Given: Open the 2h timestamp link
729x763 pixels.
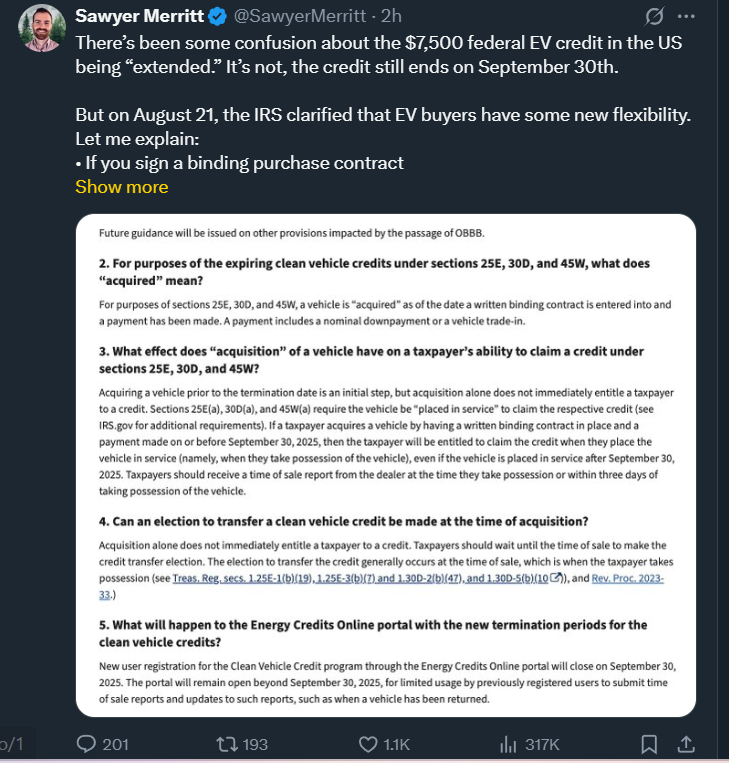Looking at the screenshot, I should pos(391,16).
